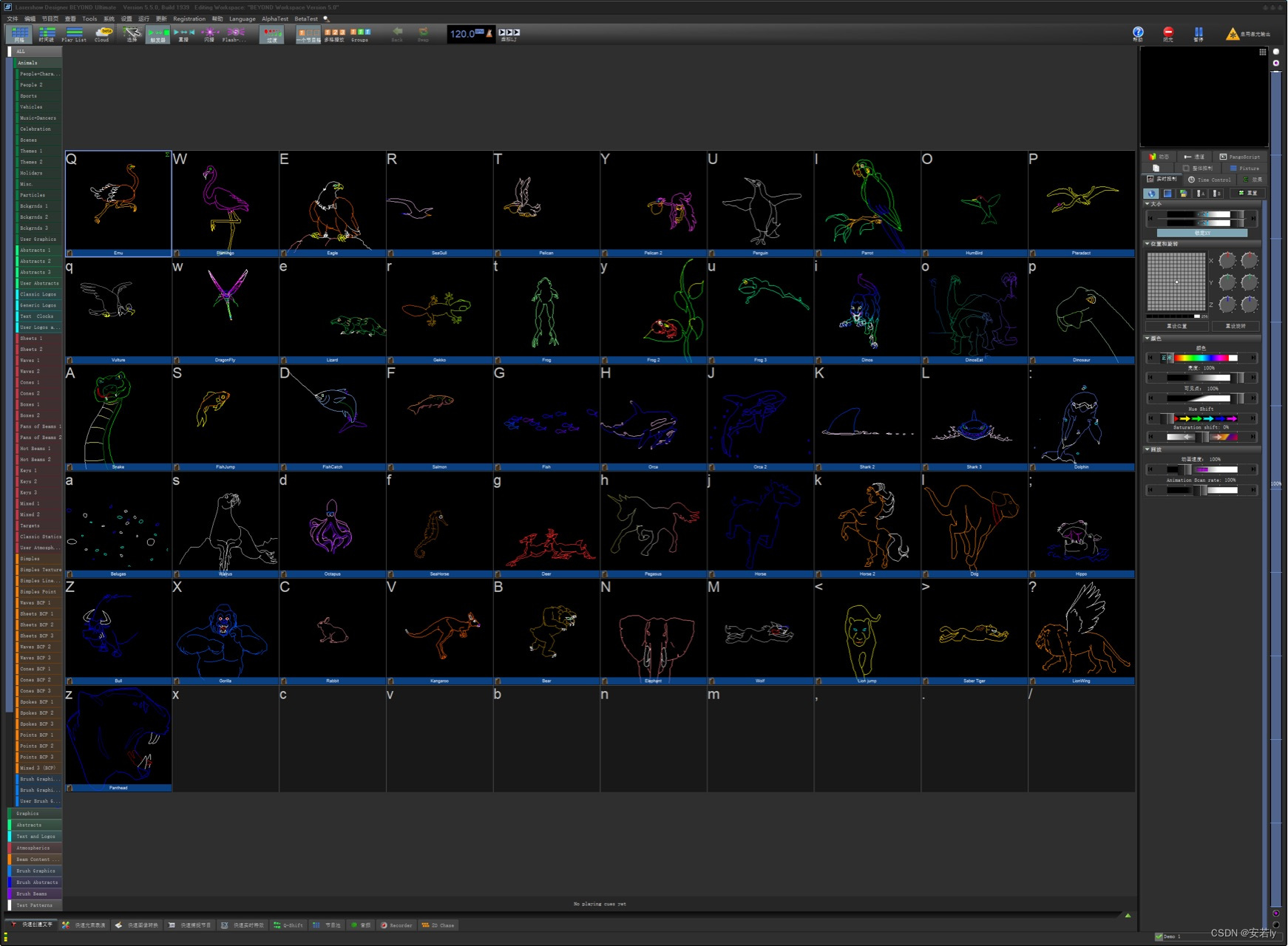Click the X position red knob
Screen dimensions: 1288x946
[x=1227, y=260]
